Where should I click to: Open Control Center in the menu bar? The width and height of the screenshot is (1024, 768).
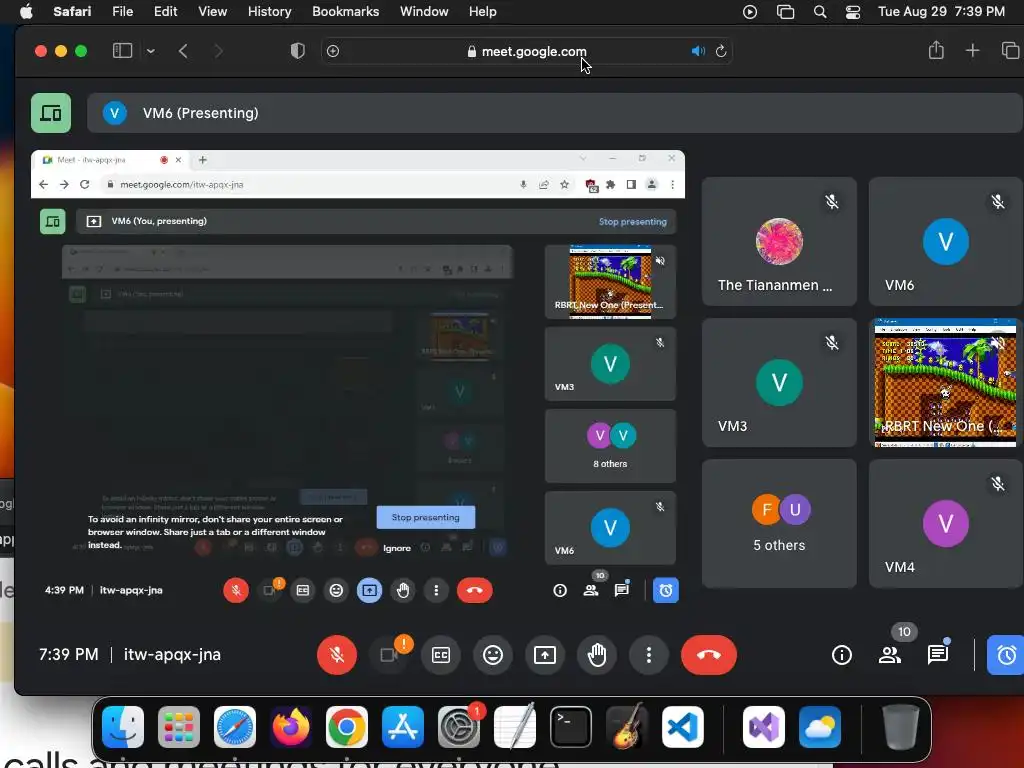coord(852,12)
